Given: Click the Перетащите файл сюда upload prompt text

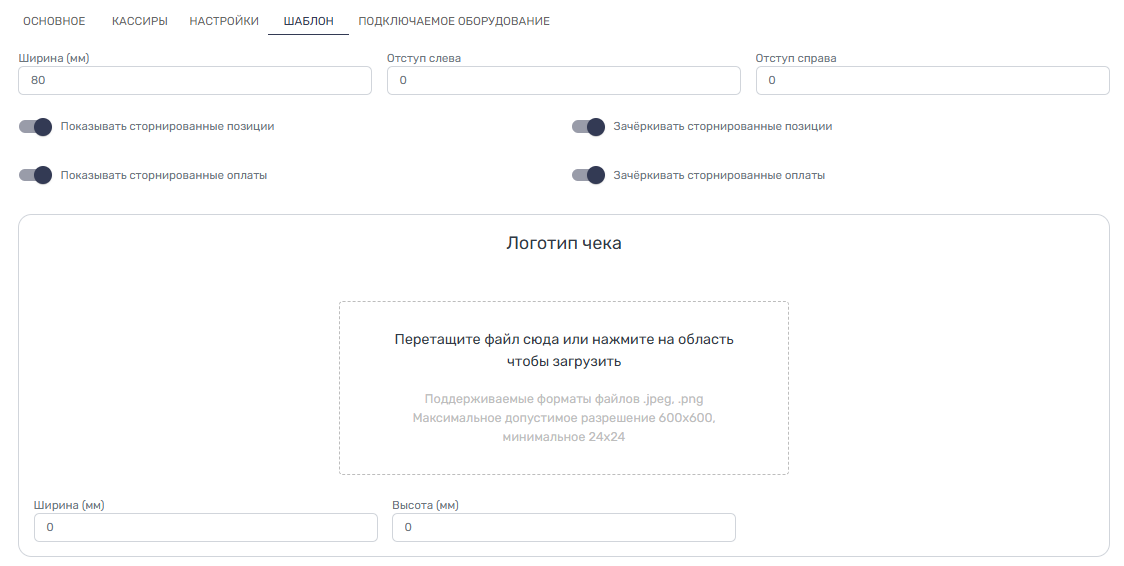Looking at the screenshot, I should point(563,339).
